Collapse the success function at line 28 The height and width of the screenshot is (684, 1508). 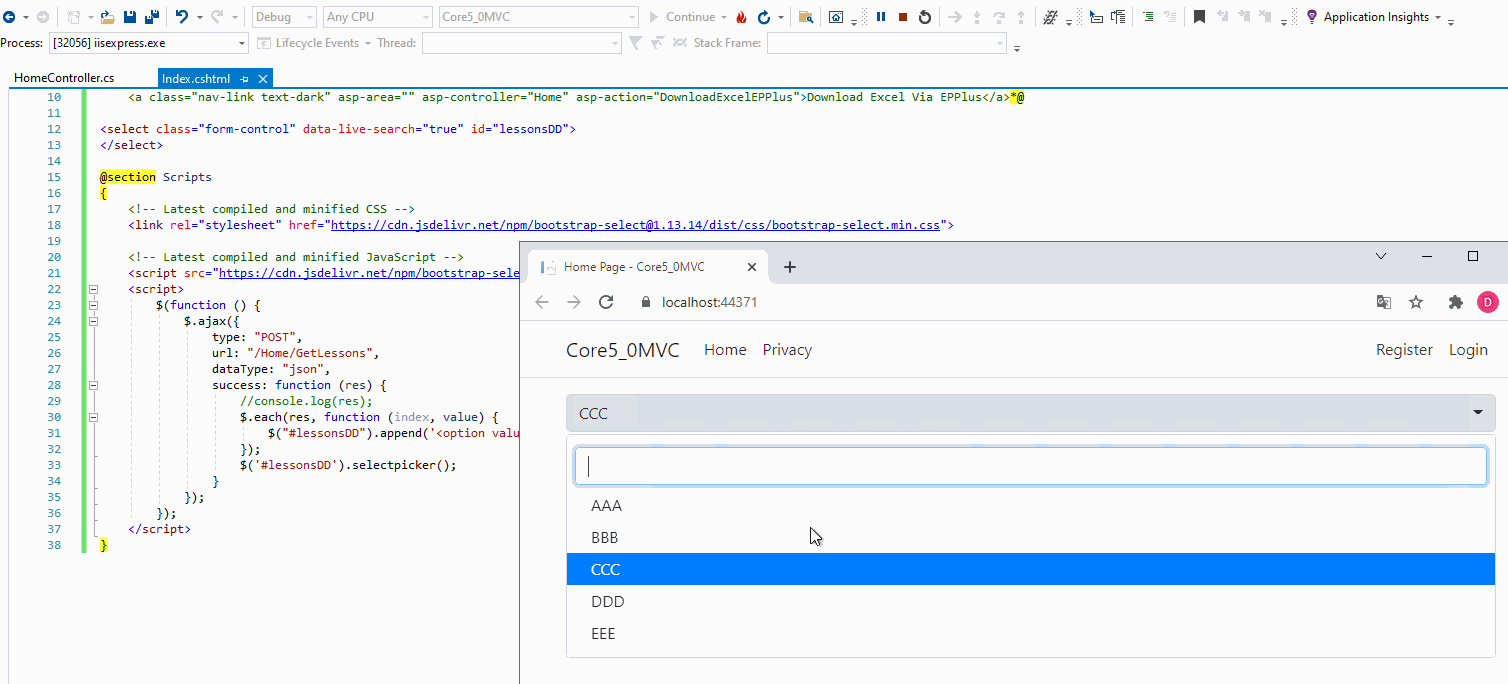click(94, 385)
